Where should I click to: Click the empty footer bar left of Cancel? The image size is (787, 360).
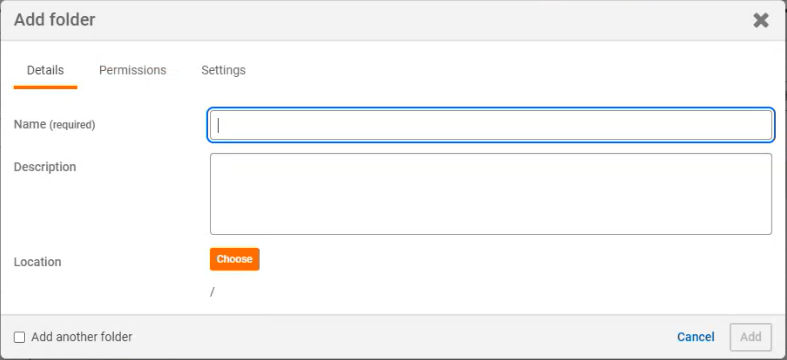point(402,337)
